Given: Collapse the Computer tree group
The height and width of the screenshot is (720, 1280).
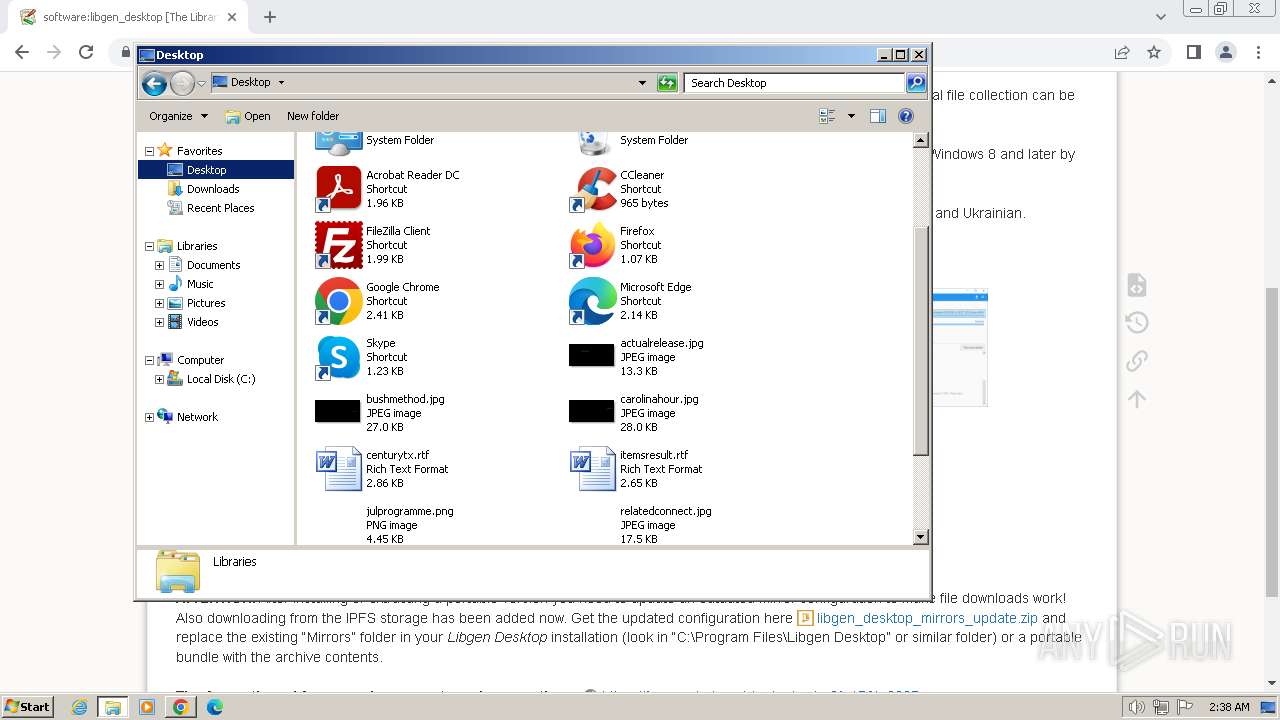Looking at the screenshot, I should [149, 360].
